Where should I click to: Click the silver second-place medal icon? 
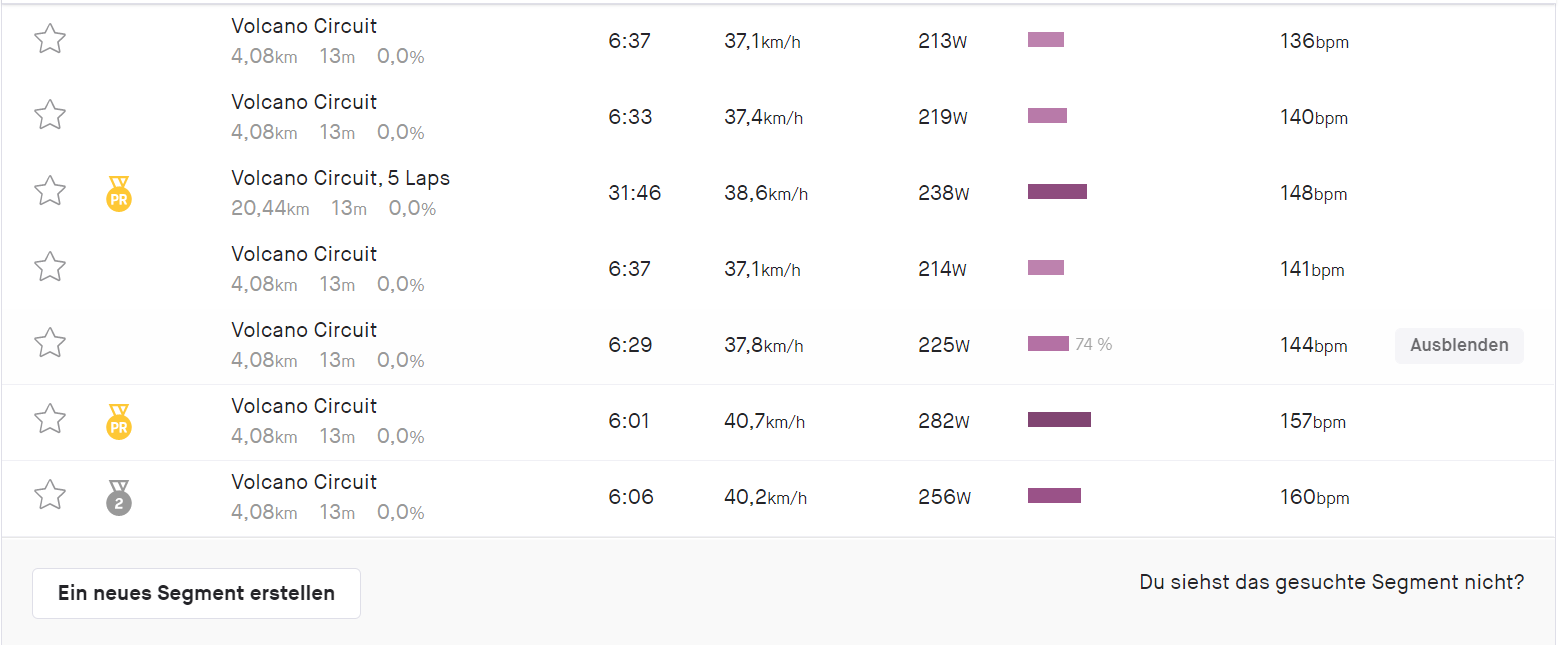[119, 497]
